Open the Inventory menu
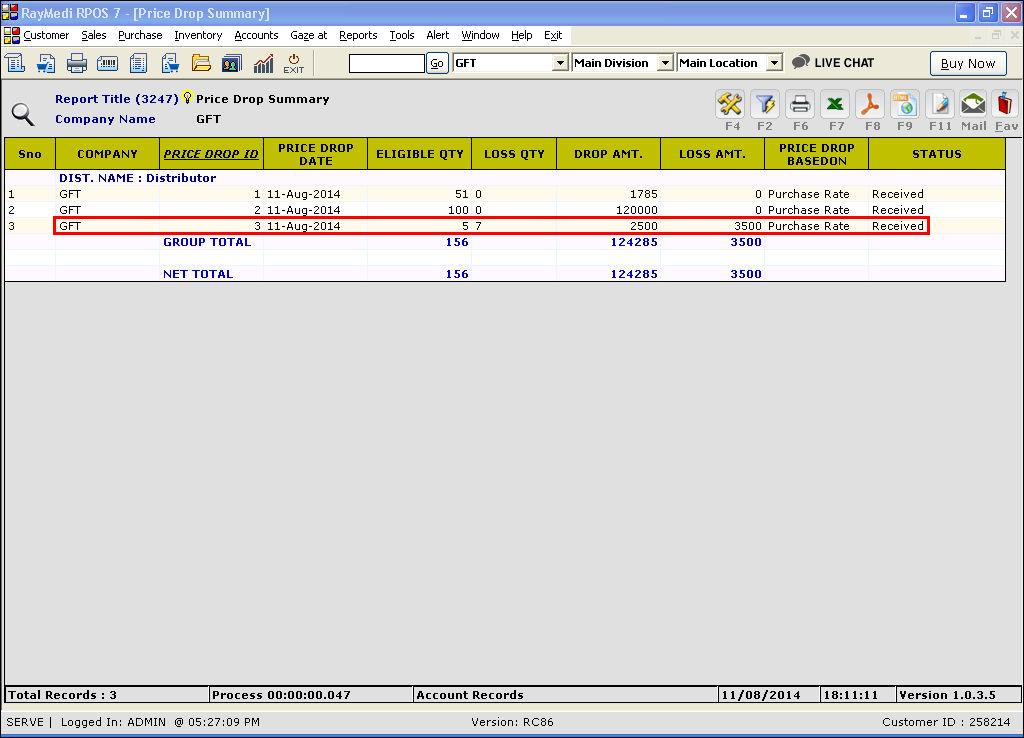This screenshot has height=738, width=1024. point(198,35)
